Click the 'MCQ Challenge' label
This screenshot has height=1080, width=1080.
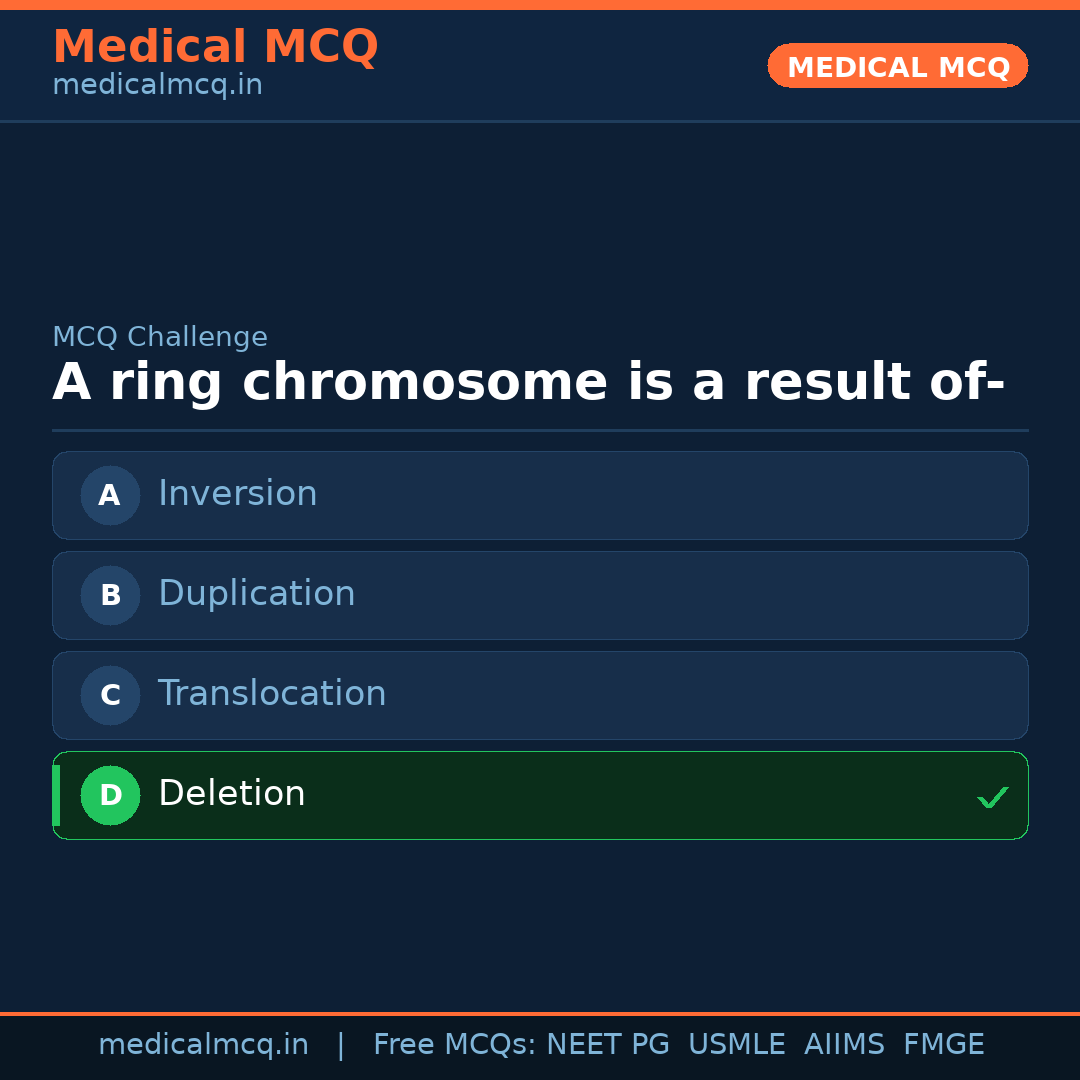pyautogui.click(x=160, y=338)
